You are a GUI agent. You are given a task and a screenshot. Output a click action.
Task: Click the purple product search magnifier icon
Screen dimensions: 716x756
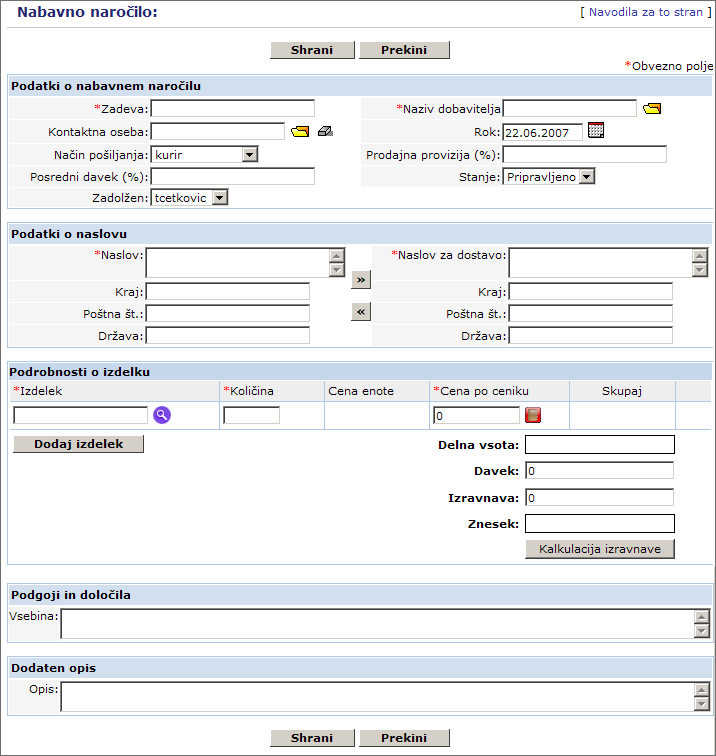pos(162,415)
